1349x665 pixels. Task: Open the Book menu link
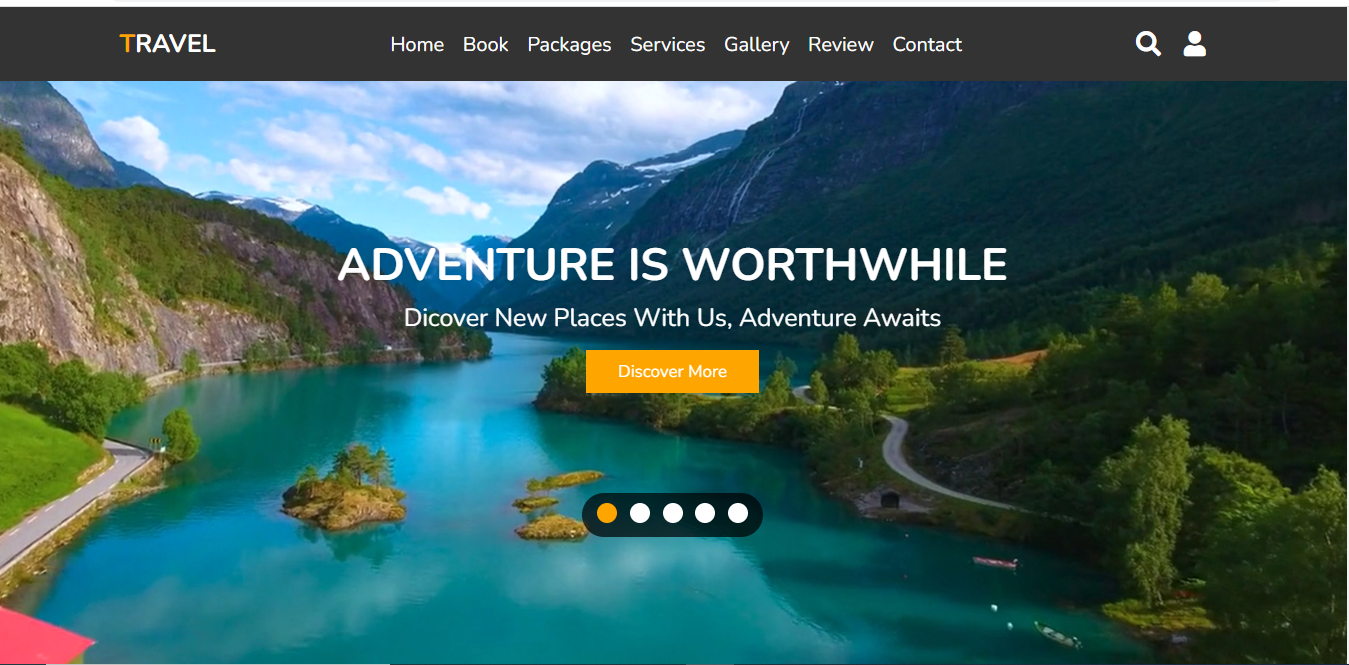(486, 45)
